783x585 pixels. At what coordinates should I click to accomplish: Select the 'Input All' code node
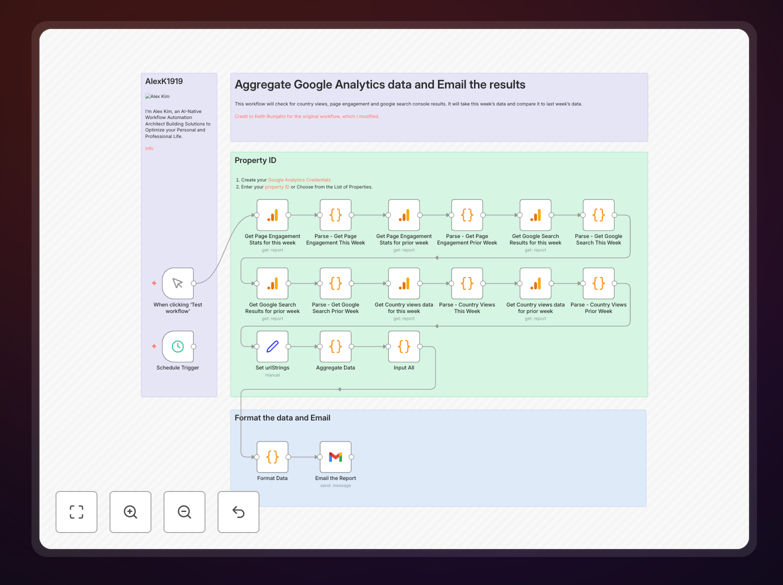tap(404, 347)
